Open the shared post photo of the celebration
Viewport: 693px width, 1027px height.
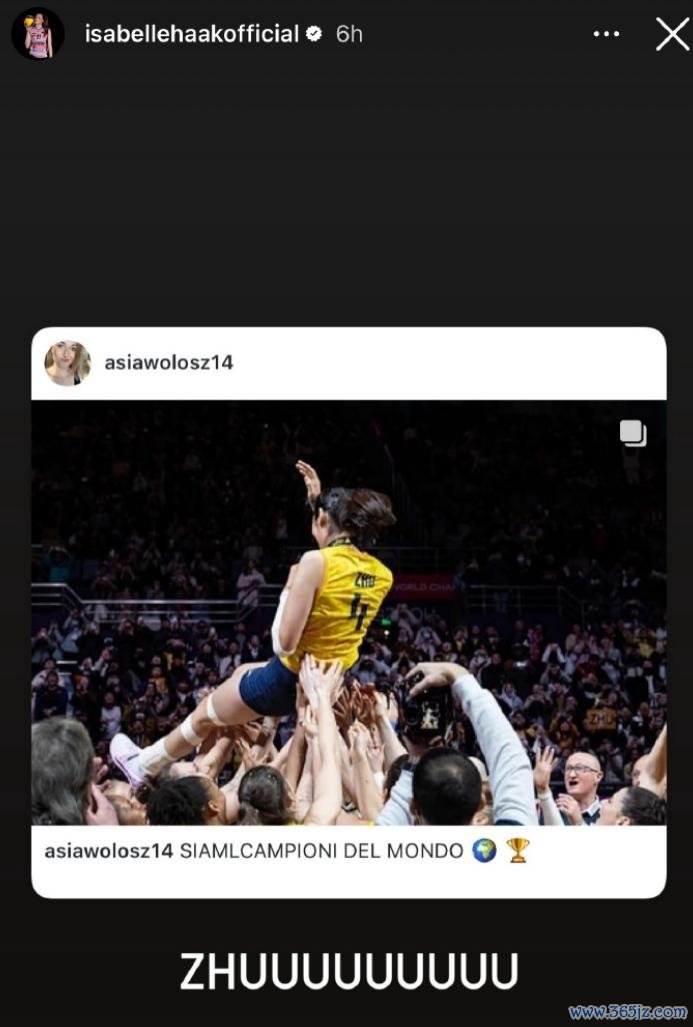[x=349, y=612]
